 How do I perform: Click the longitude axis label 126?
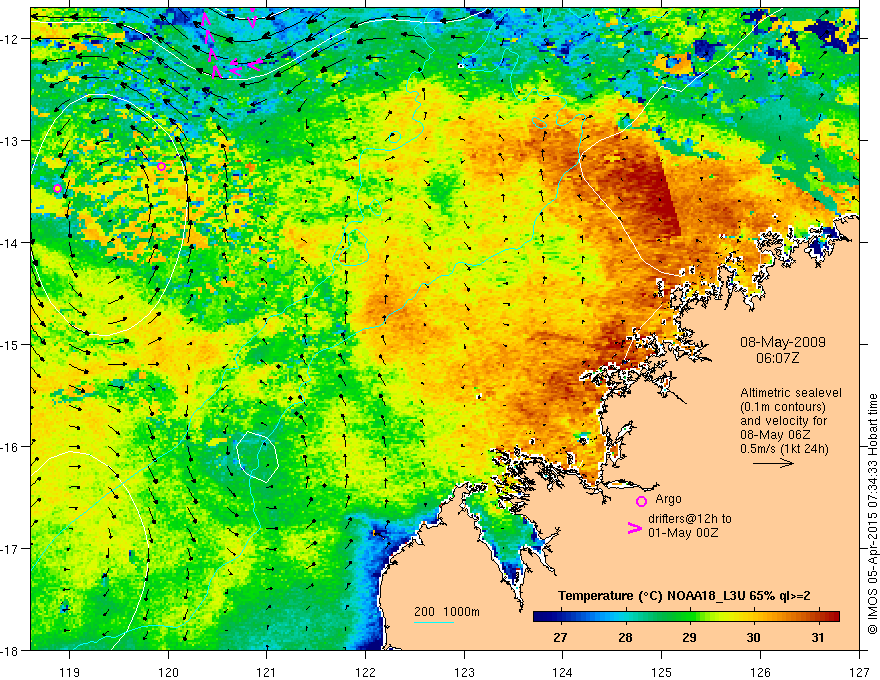click(760, 672)
